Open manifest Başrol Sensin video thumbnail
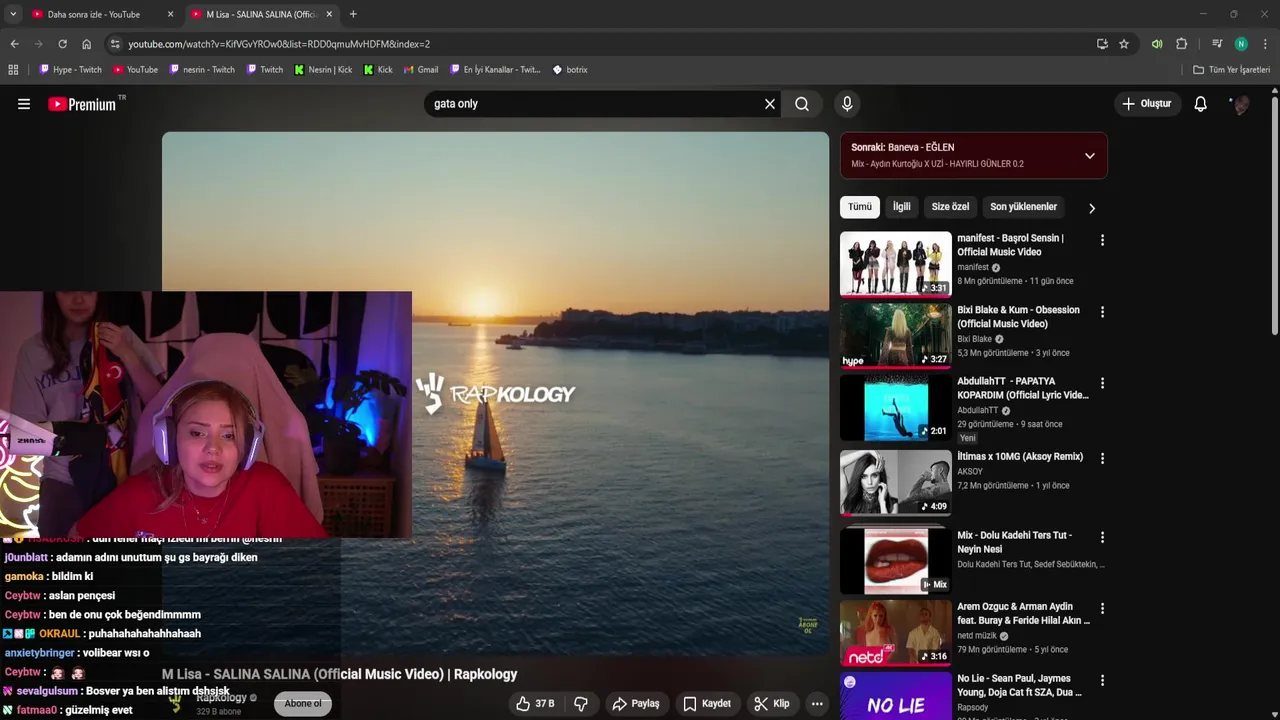This screenshot has width=1280, height=720. click(896, 264)
